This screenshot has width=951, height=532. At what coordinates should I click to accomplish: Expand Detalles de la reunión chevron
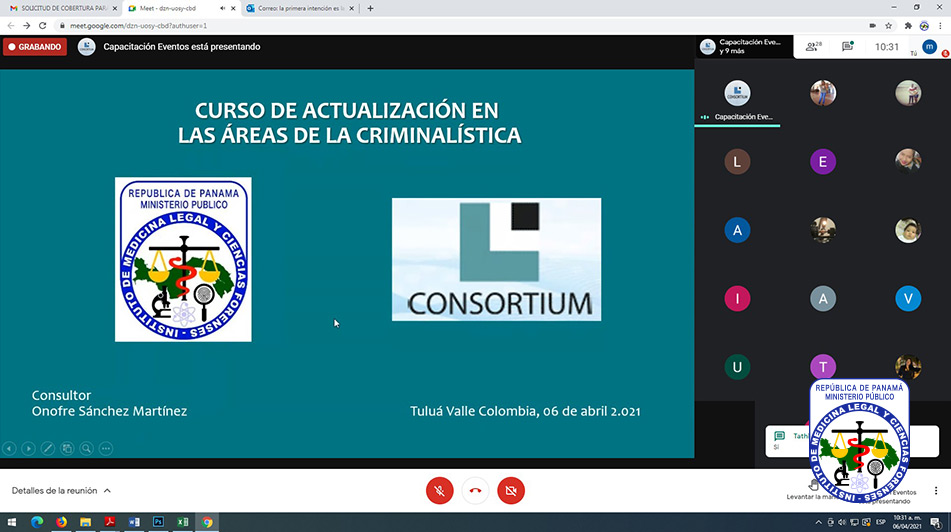tap(107, 491)
